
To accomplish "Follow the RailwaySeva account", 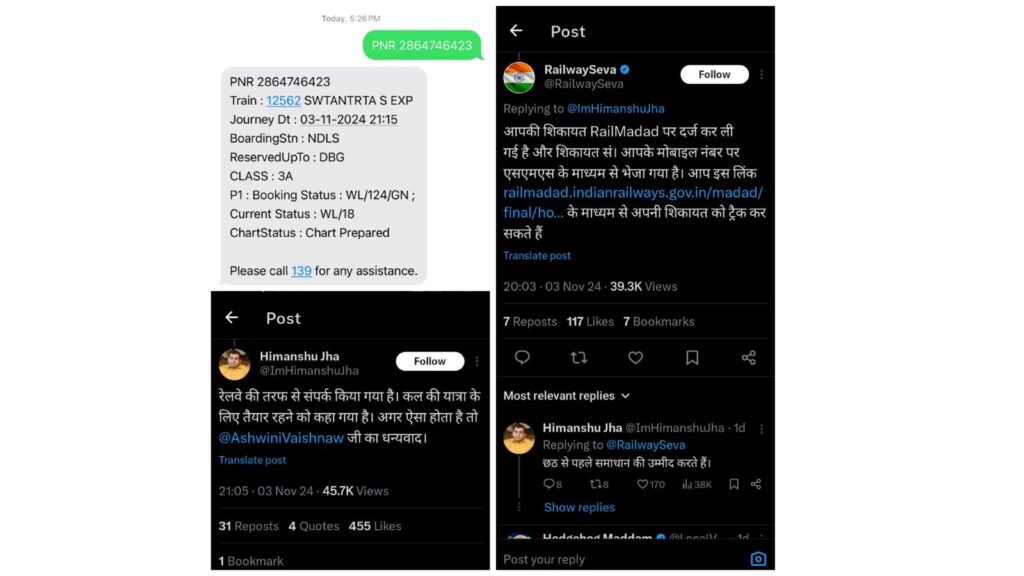I will (x=714, y=75).
